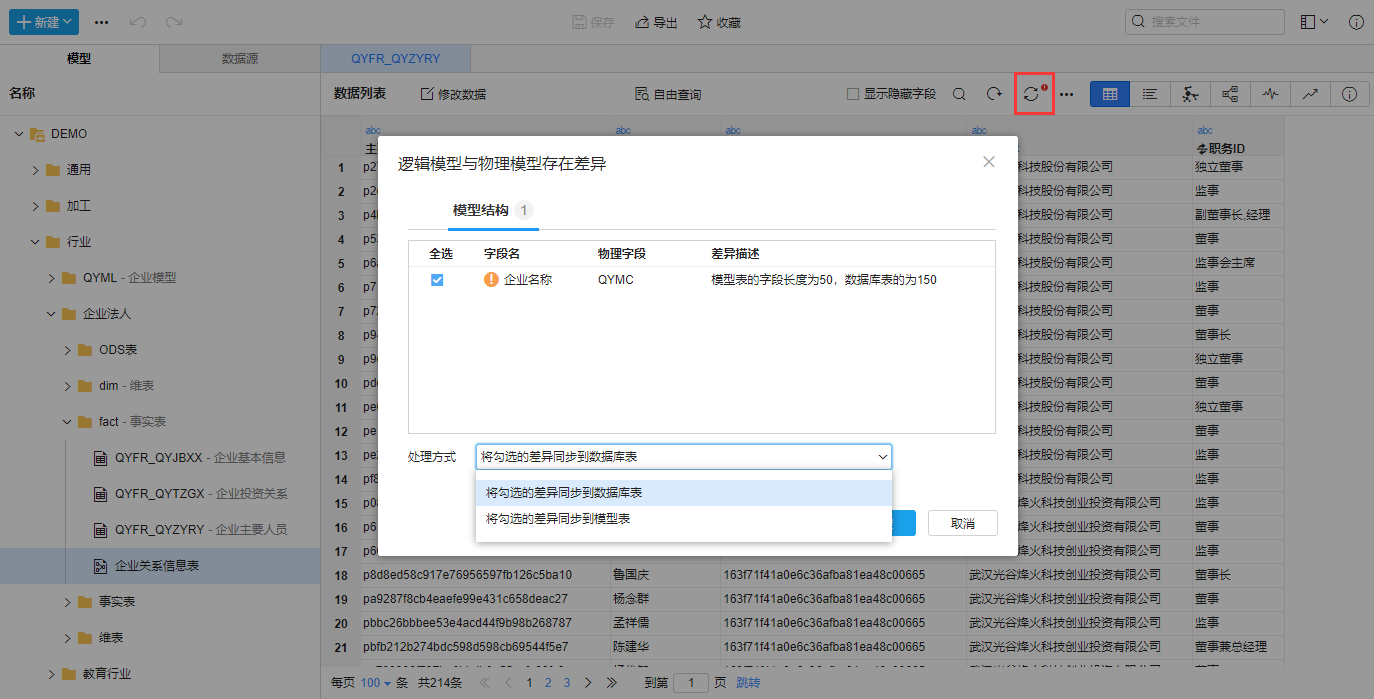1374x699 pixels.
Task: Select option 将勾选的差异同步到模型表
Action: tap(558, 519)
